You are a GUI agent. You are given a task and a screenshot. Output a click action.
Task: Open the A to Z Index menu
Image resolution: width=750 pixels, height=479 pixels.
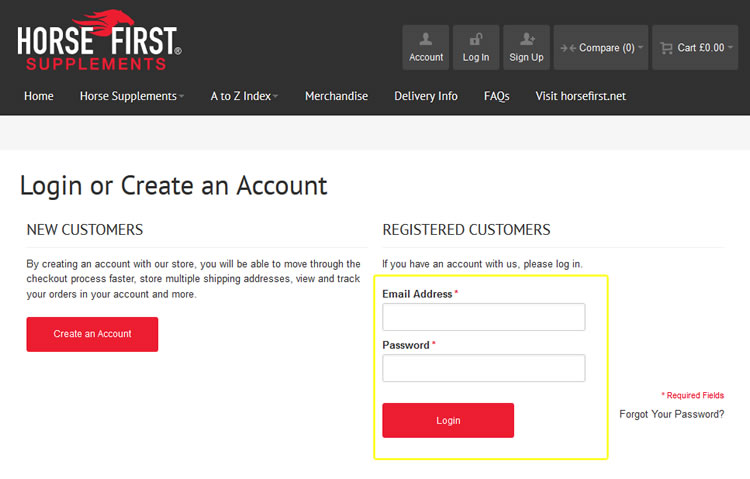244,96
